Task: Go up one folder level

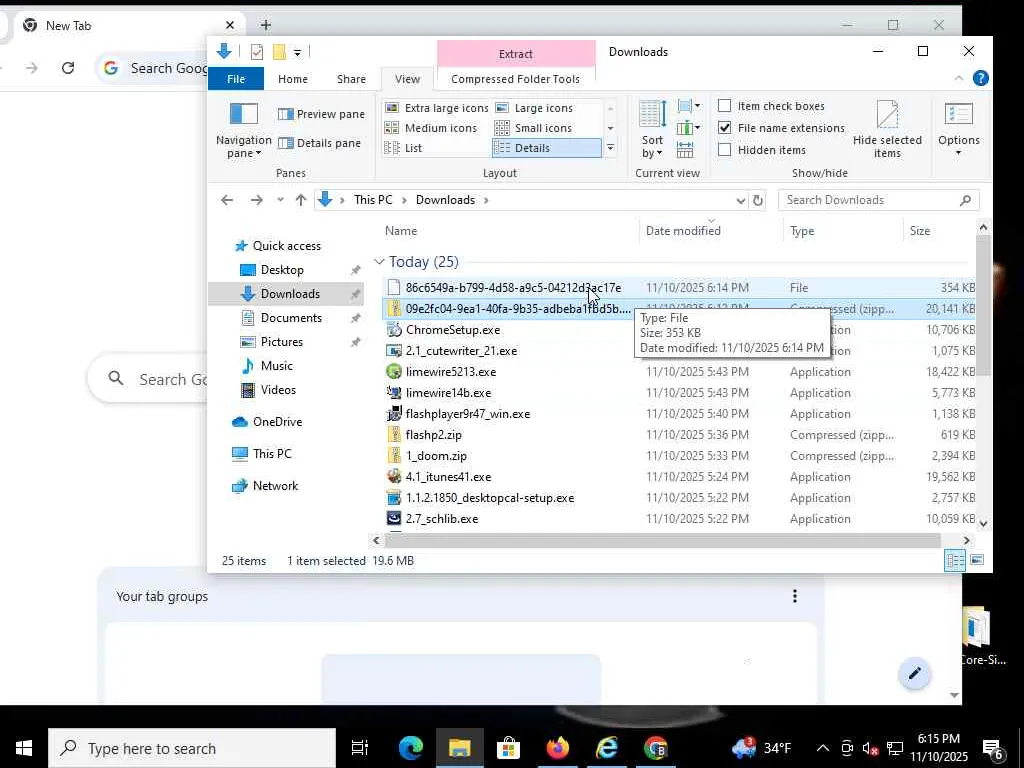Action: 300,200
